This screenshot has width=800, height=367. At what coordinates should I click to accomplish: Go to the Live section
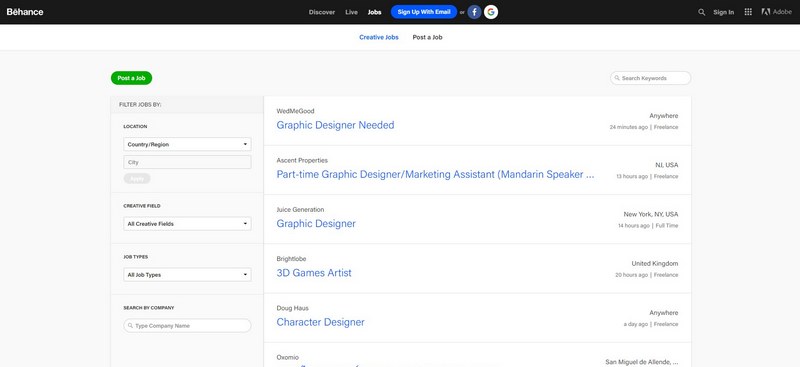(352, 12)
